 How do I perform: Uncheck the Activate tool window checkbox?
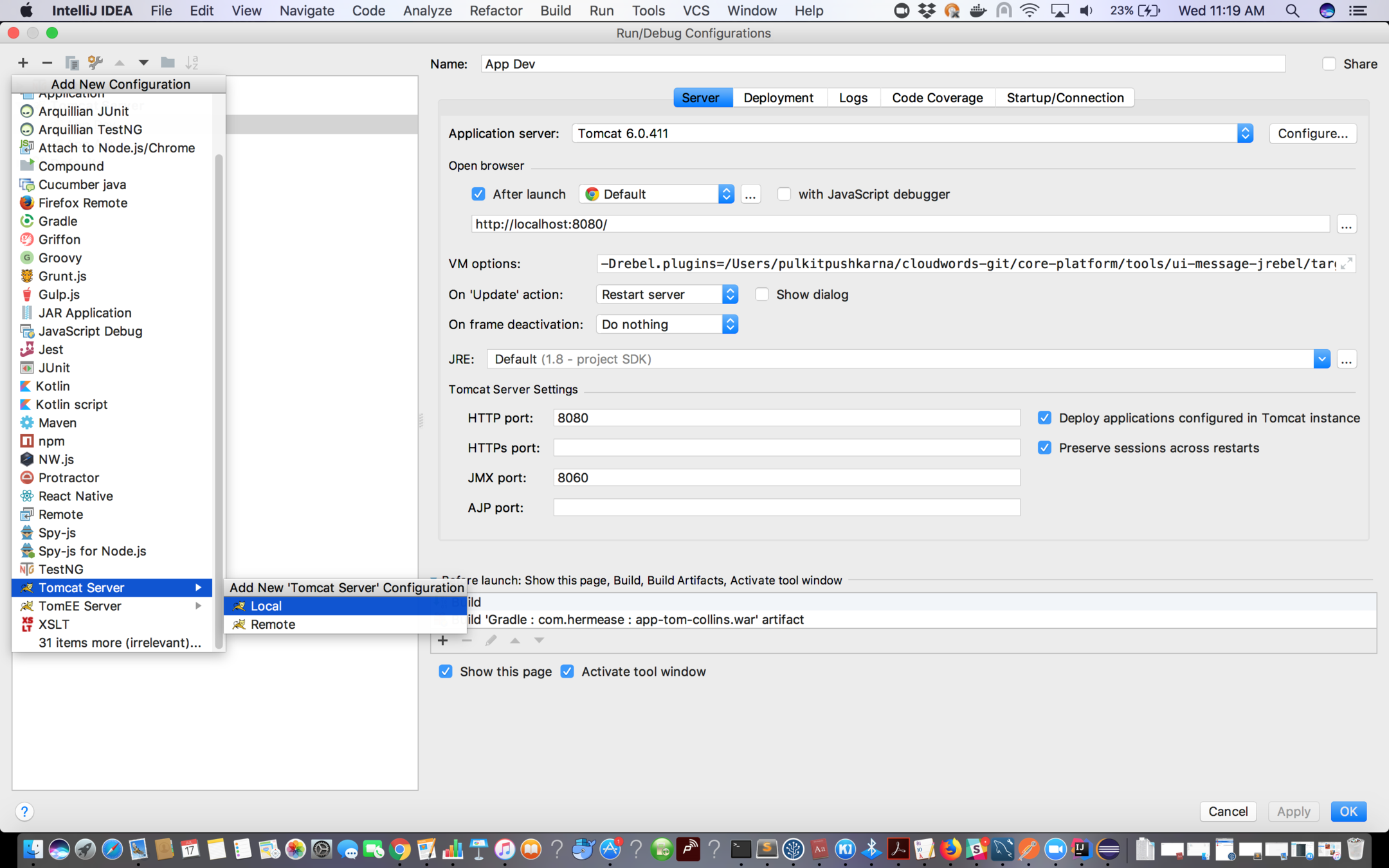[567, 671]
